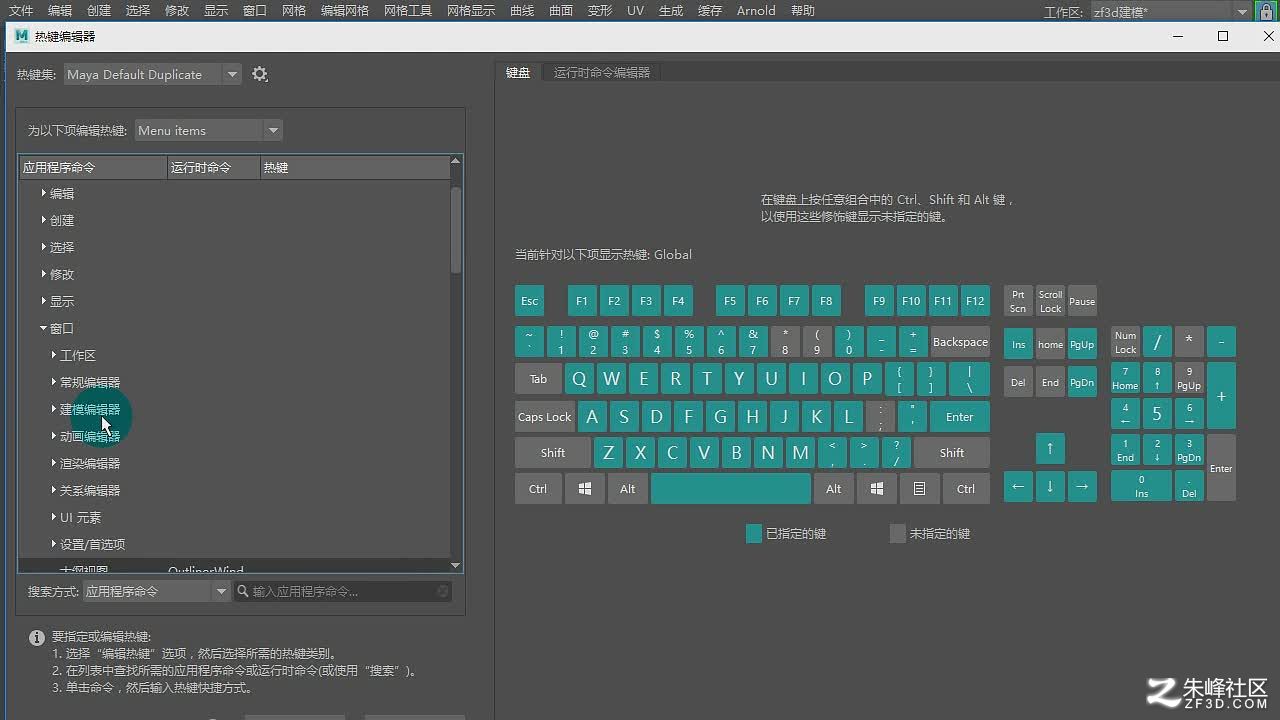Viewport: 1280px width, 720px height.
Task: Open the 文件 menu
Action: 21,10
